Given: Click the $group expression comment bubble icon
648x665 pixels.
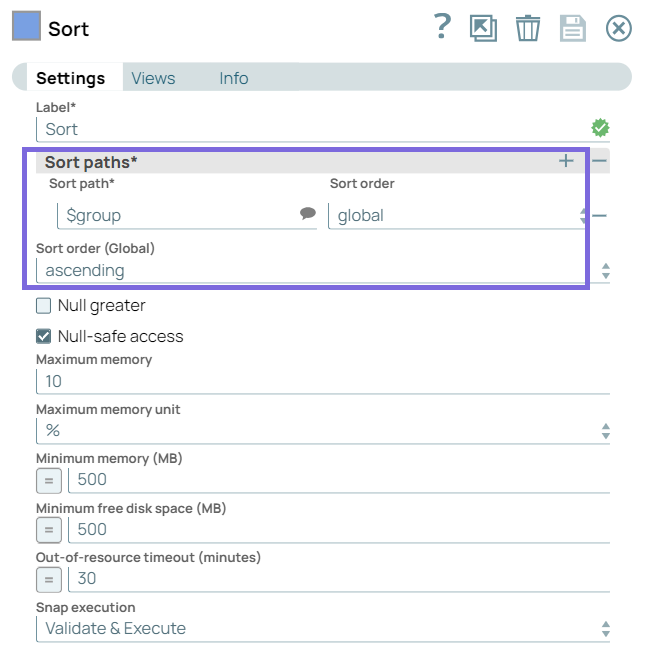Looking at the screenshot, I should coord(308,214).
